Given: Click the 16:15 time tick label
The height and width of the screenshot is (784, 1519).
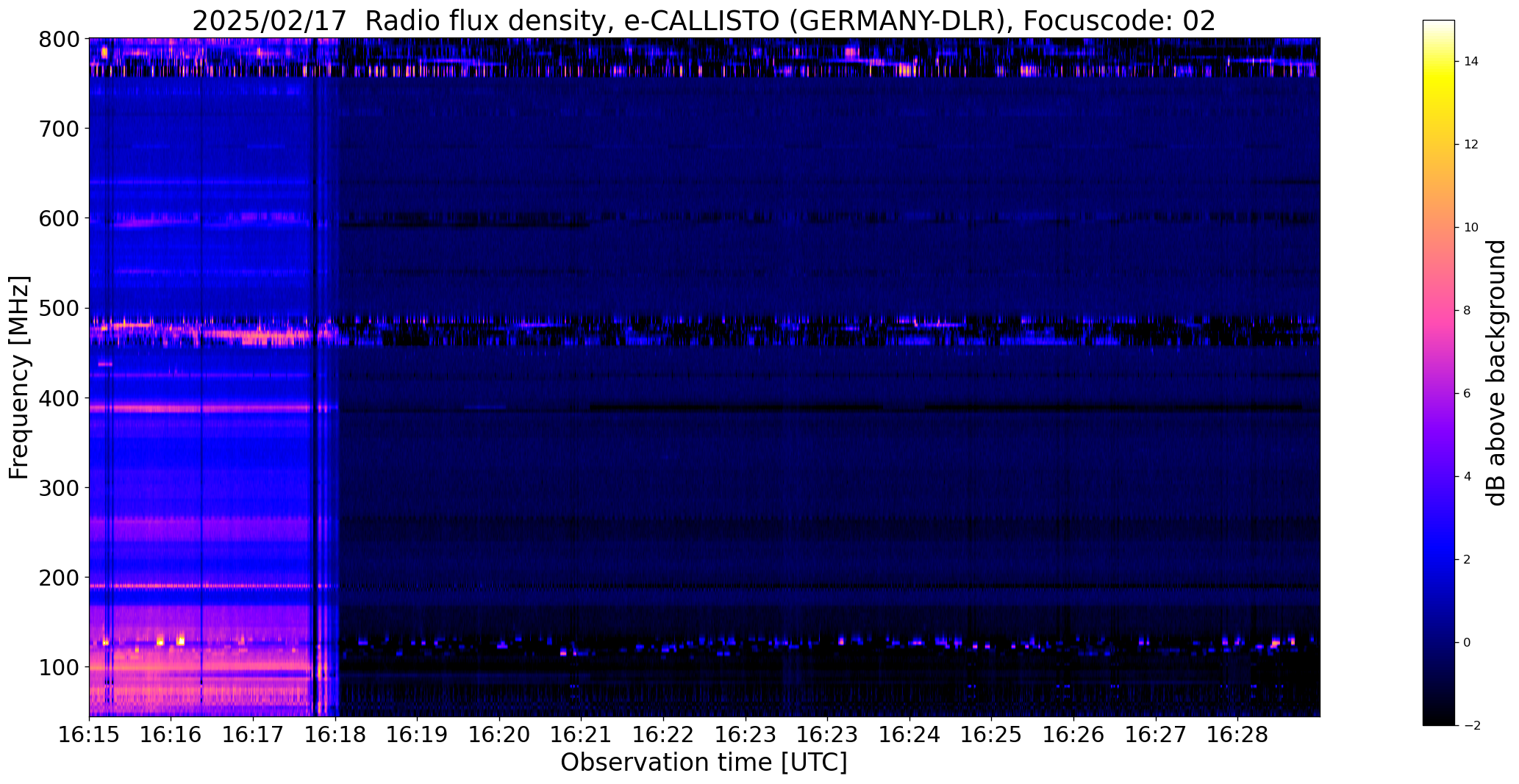Looking at the screenshot, I should pos(89,735).
